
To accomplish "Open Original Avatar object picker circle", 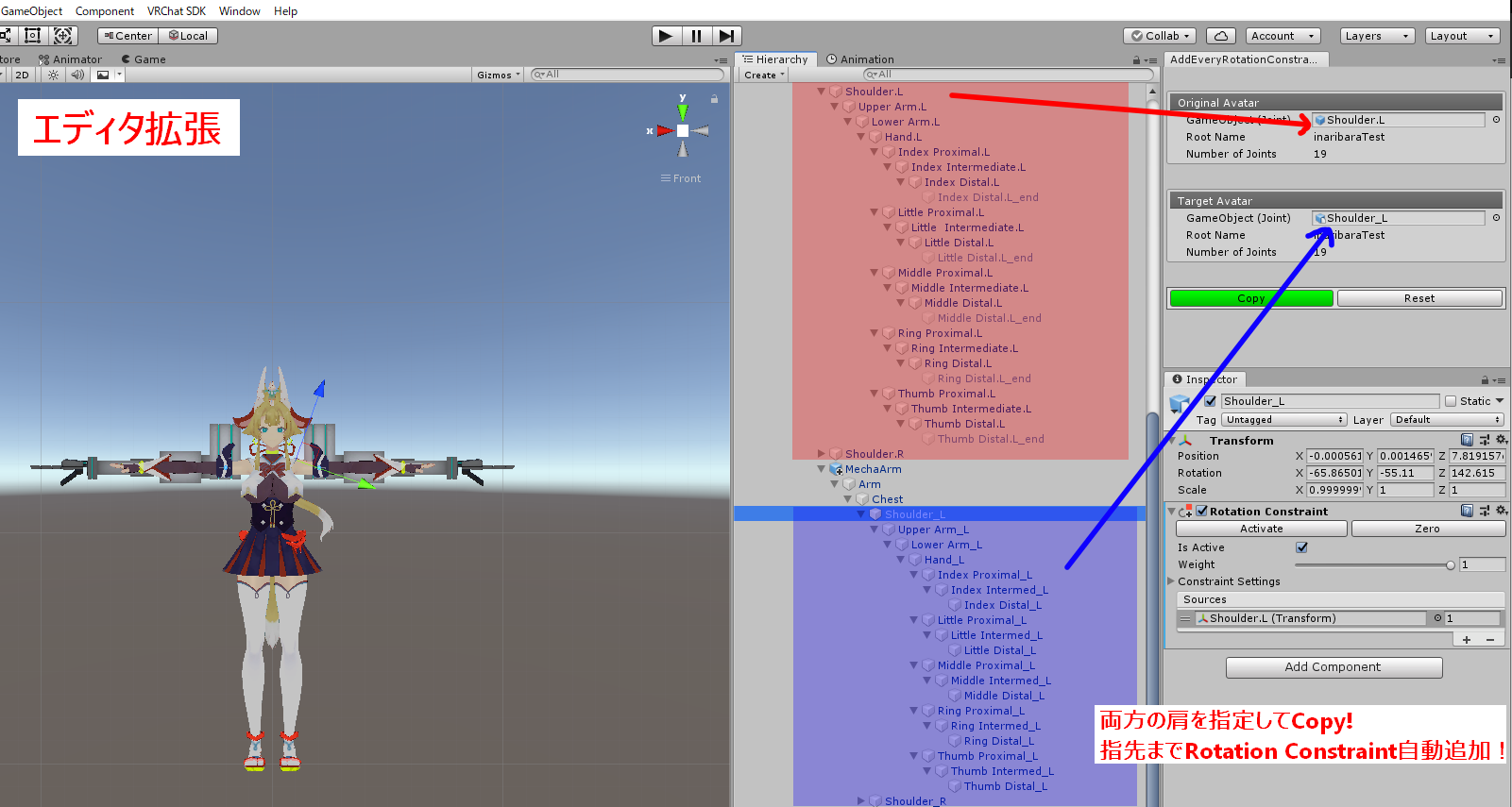I will pyautogui.click(x=1496, y=120).
